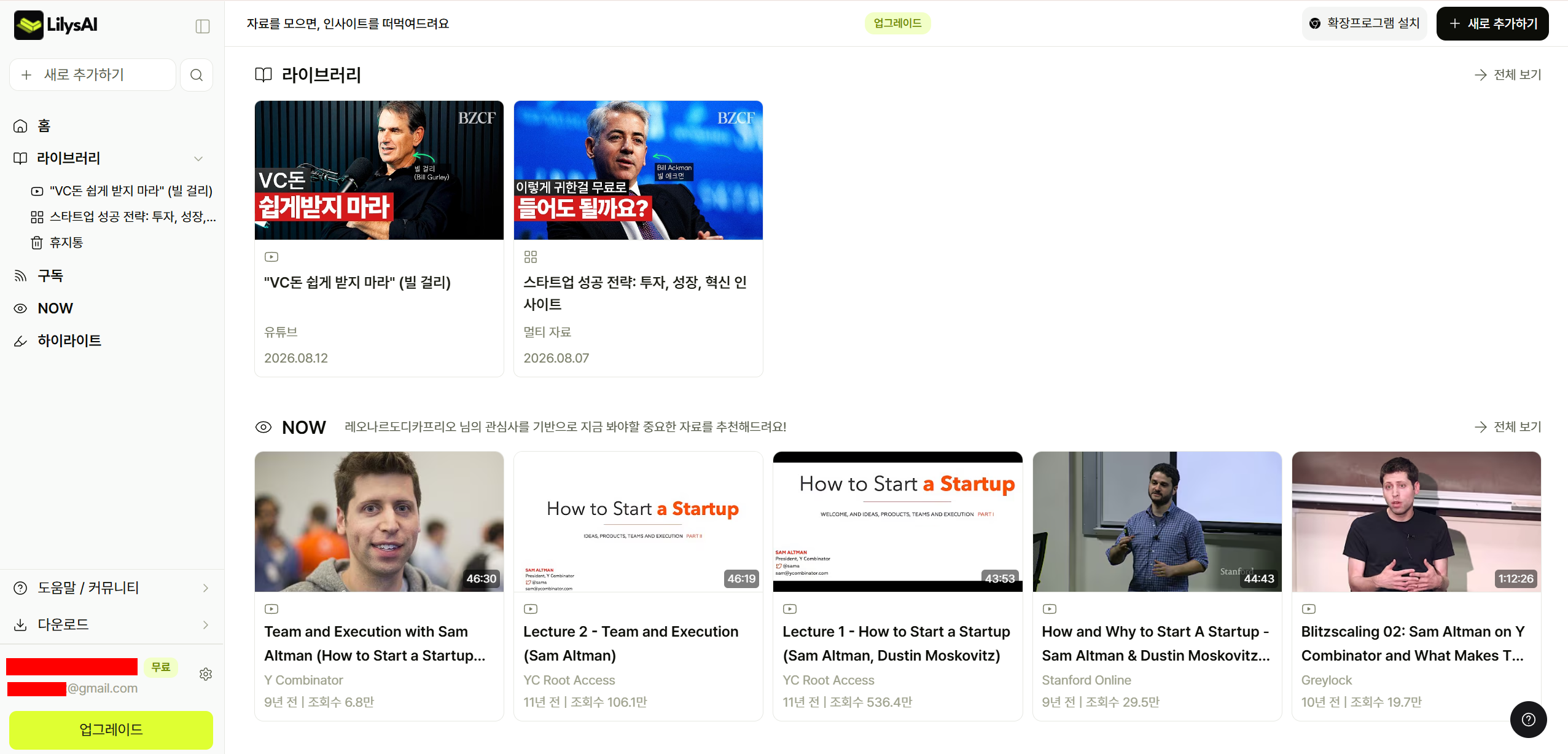The width and height of the screenshot is (1568, 754).
Task: Click '9년 전 | 조회수 6.8만' text
Action: (x=319, y=702)
